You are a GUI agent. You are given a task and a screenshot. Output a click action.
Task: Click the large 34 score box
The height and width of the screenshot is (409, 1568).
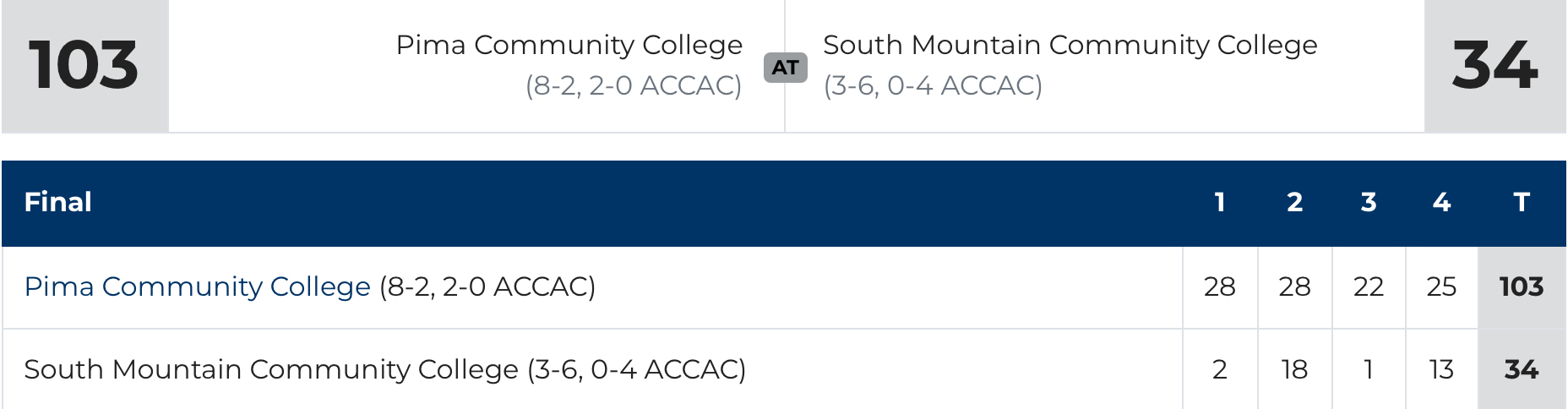(x=1494, y=66)
